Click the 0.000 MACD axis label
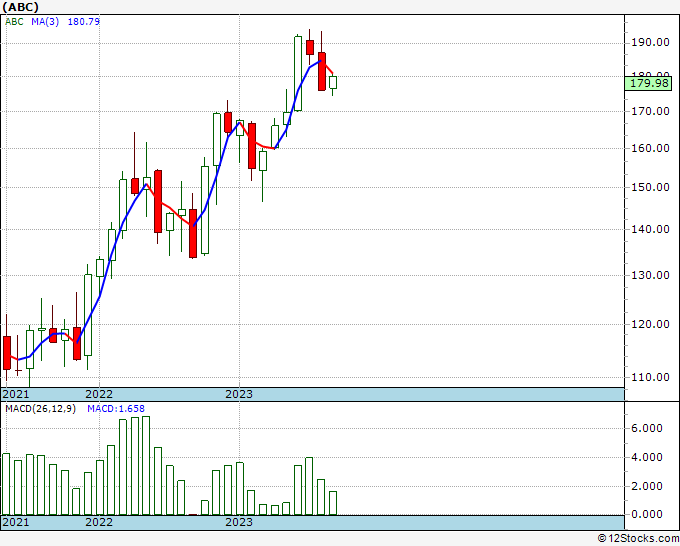This screenshot has height=546, width=680. pos(647,514)
